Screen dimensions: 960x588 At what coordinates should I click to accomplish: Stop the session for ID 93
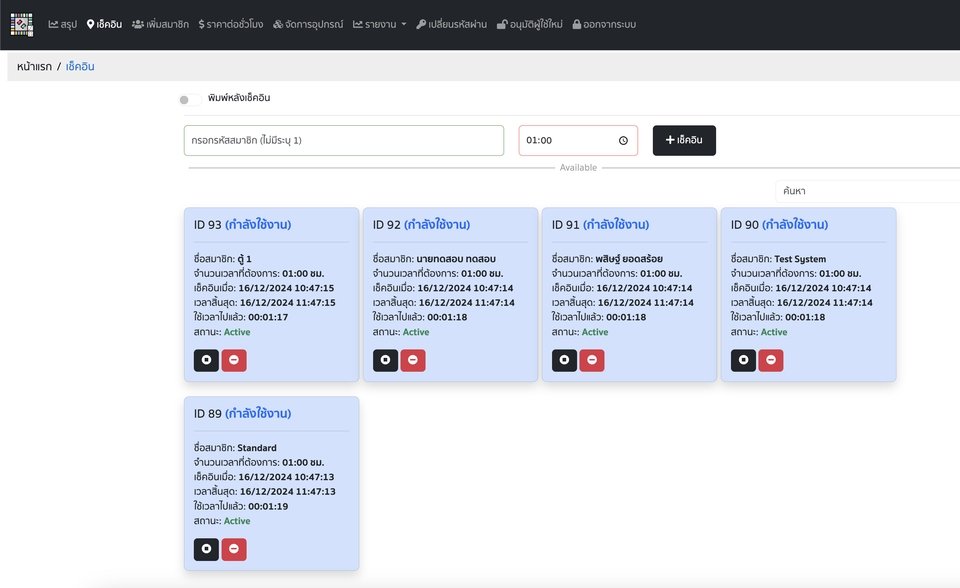click(206, 360)
